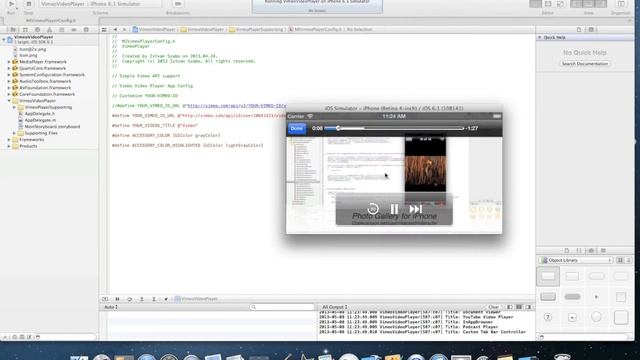Click the rewind button in simulator
Screen dimensions: 640x360
click(373, 209)
